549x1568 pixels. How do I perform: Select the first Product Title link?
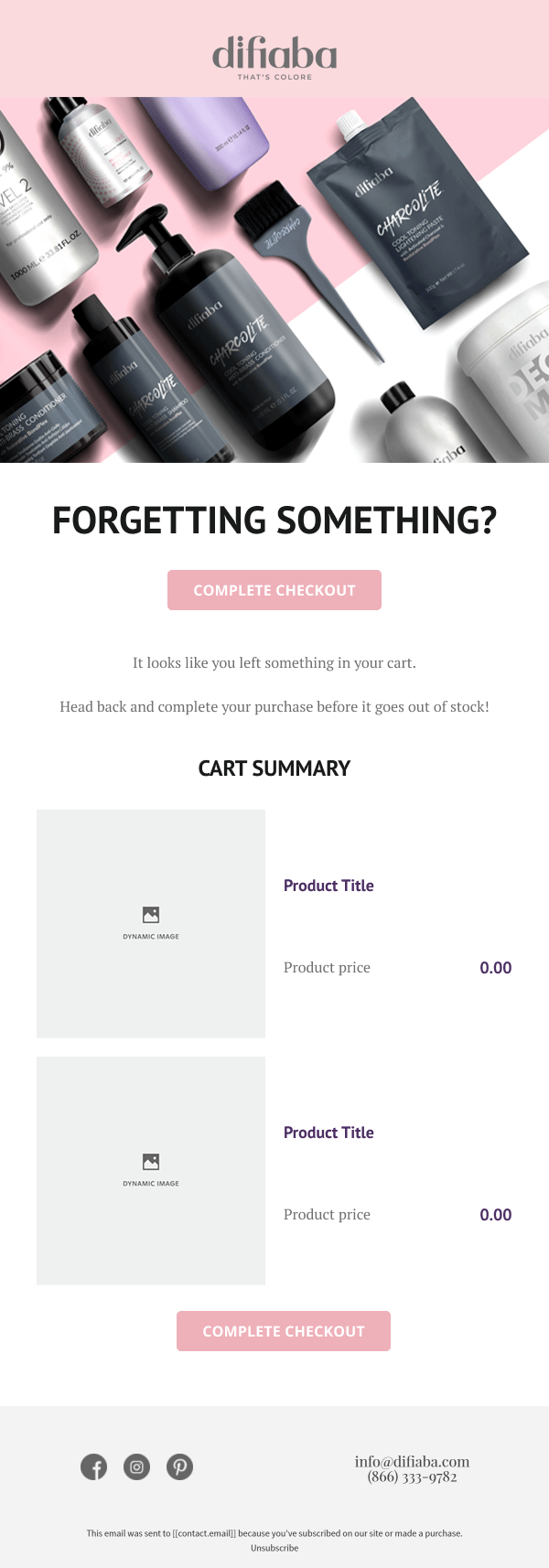(328, 886)
